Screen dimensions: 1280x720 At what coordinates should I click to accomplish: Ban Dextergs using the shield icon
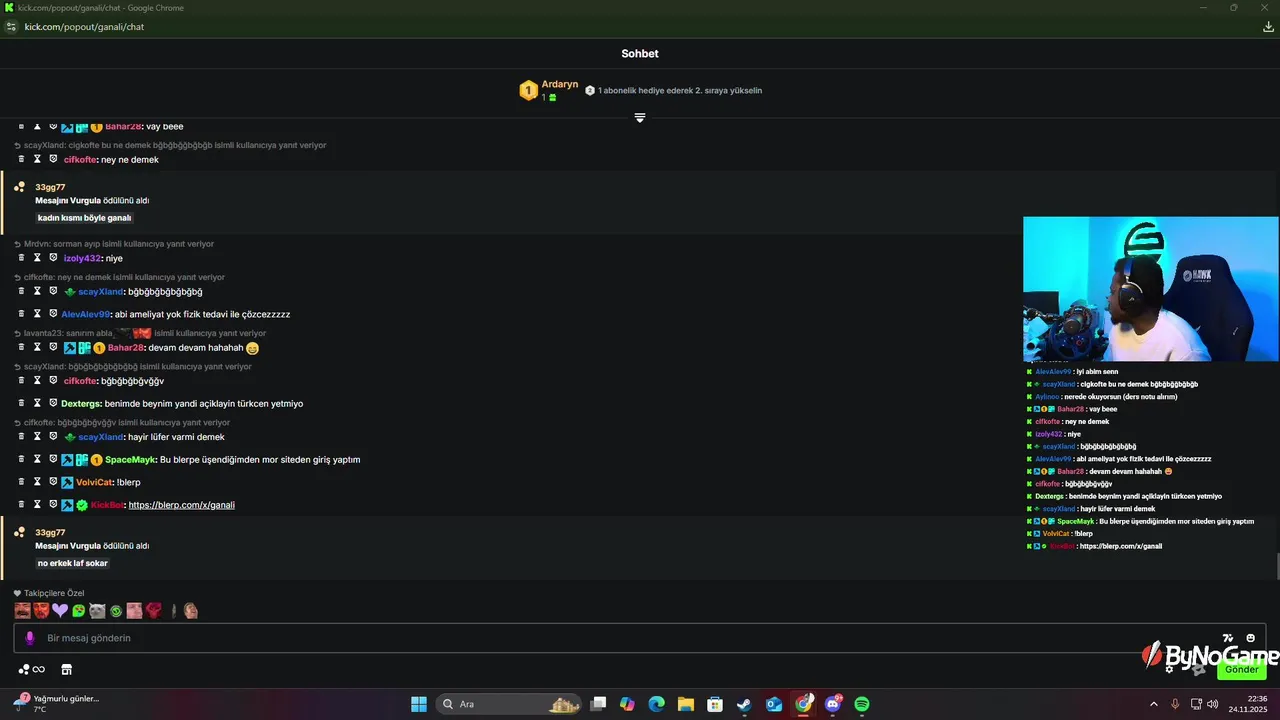(53, 403)
